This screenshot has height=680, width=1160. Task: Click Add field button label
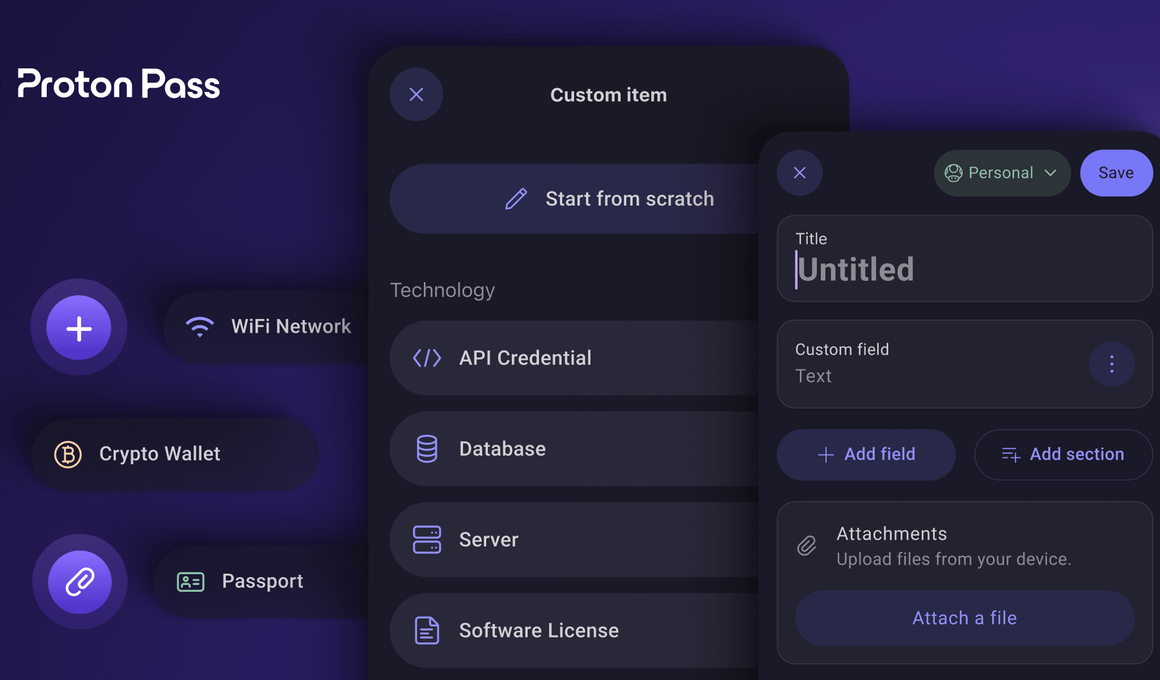point(880,454)
